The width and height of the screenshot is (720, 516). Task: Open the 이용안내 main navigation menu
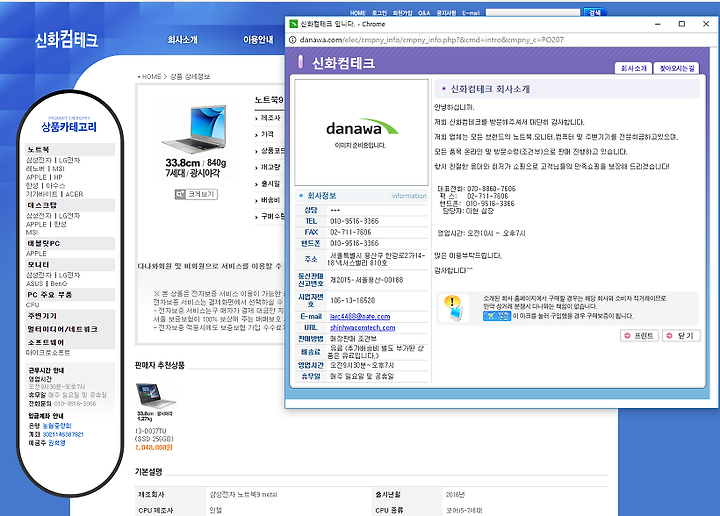point(258,40)
